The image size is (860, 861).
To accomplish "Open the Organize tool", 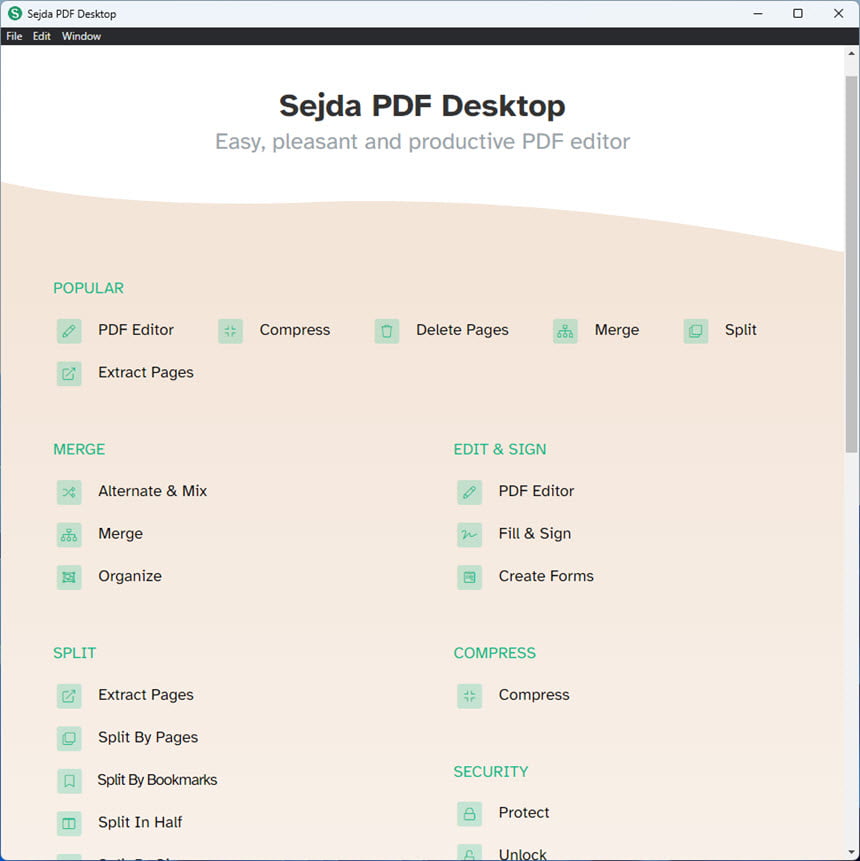I will click(x=130, y=576).
